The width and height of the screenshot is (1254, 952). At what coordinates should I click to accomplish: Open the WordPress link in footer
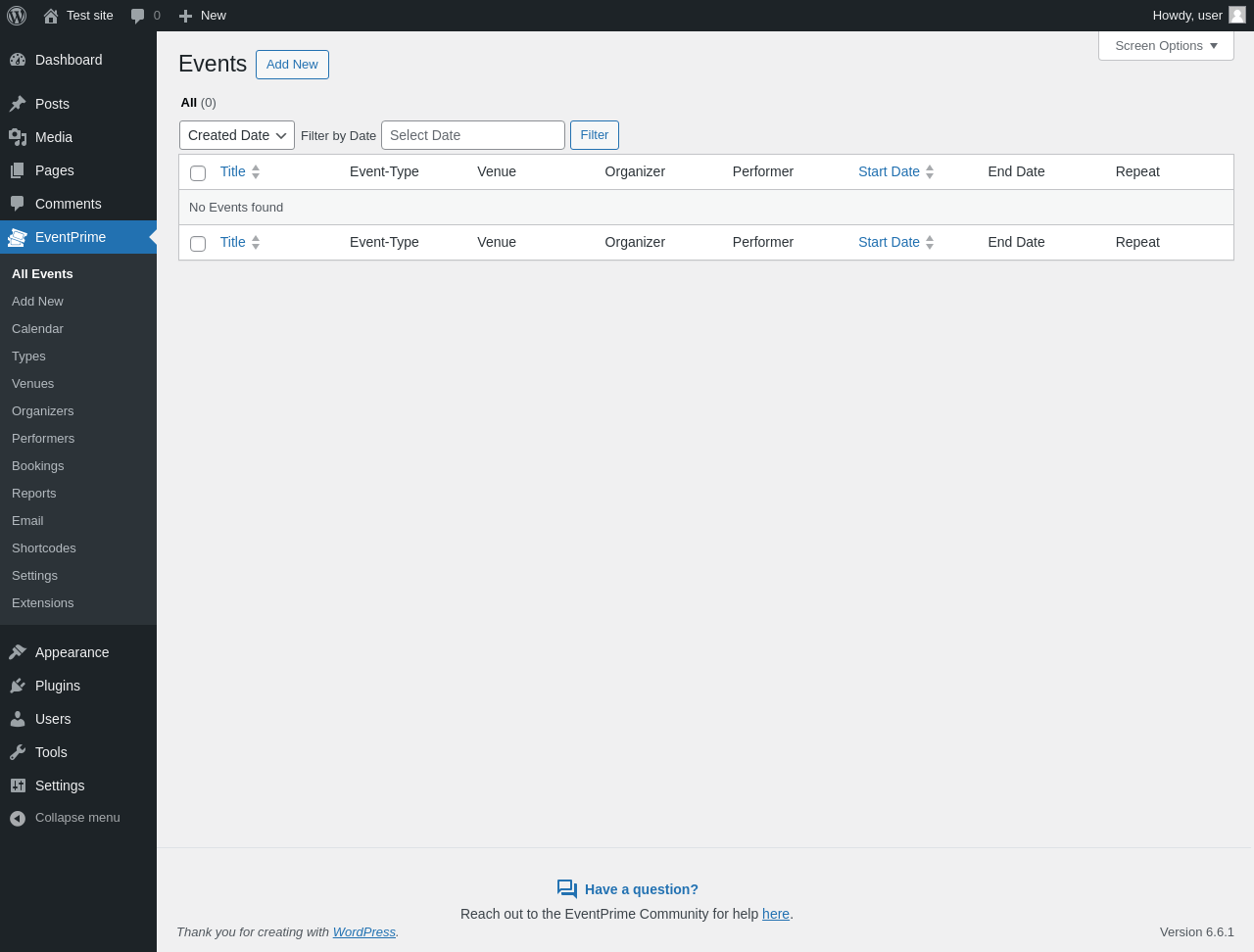363,932
